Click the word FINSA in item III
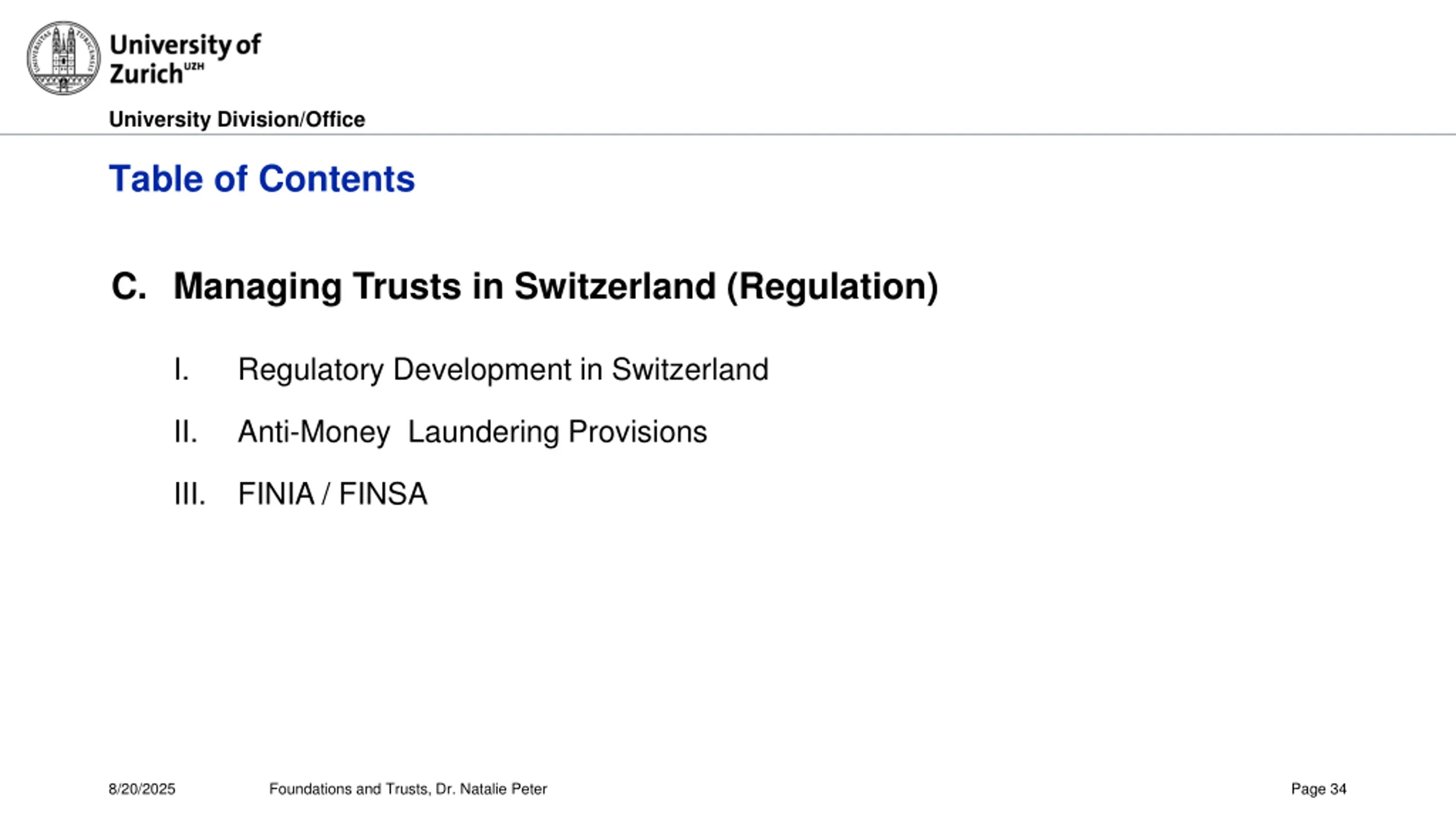1456x819 pixels. pos(383,493)
